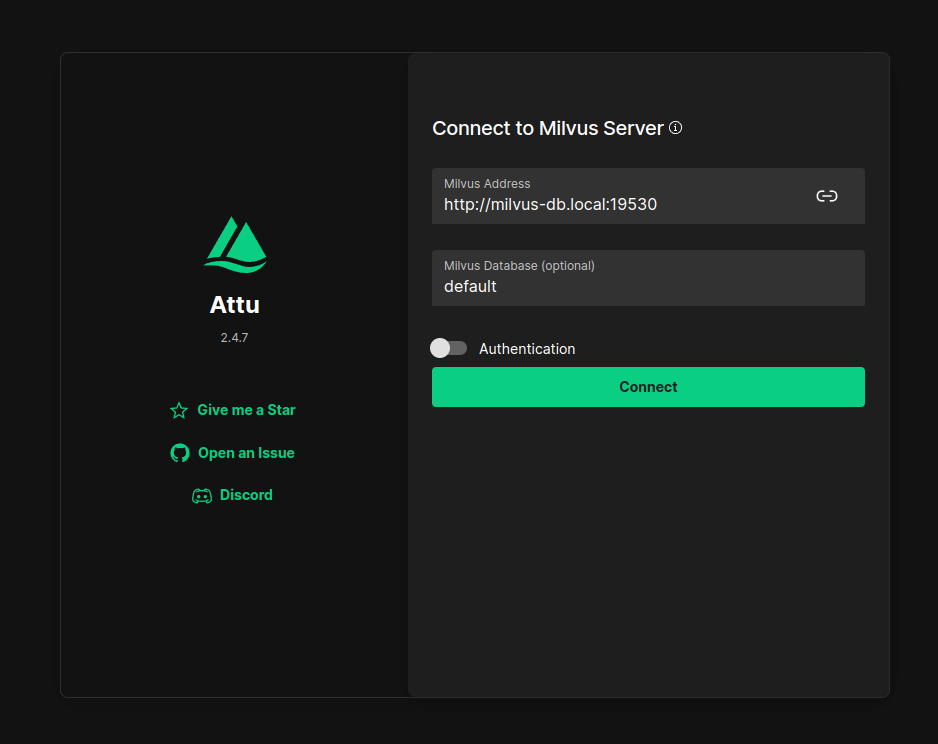Image resolution: width=938 pixels, height=744 pixels.
Task: Click the Discord logo icon
Action: pos(202,494)
